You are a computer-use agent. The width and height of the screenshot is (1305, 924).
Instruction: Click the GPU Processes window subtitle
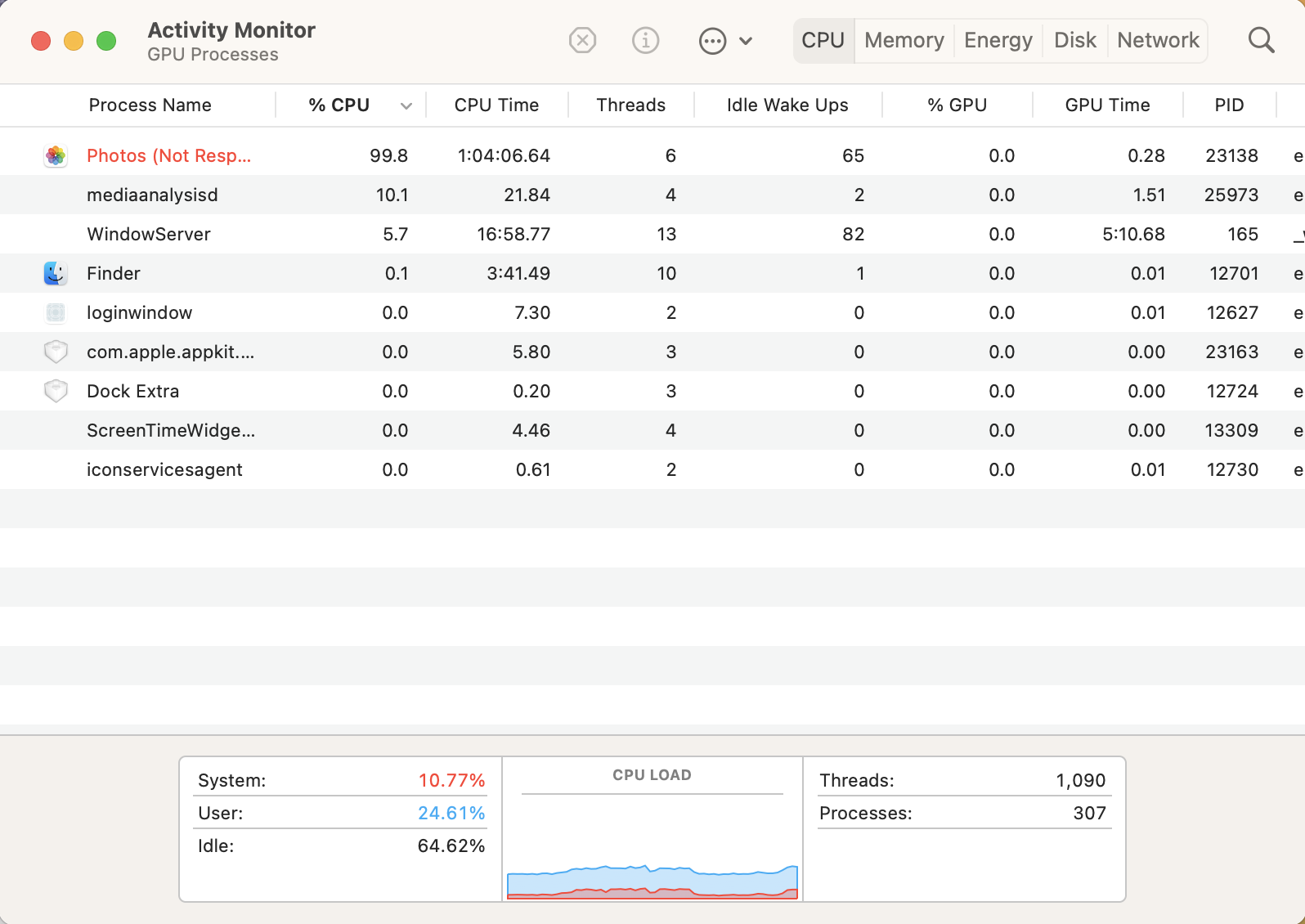[x=213, y=54]
